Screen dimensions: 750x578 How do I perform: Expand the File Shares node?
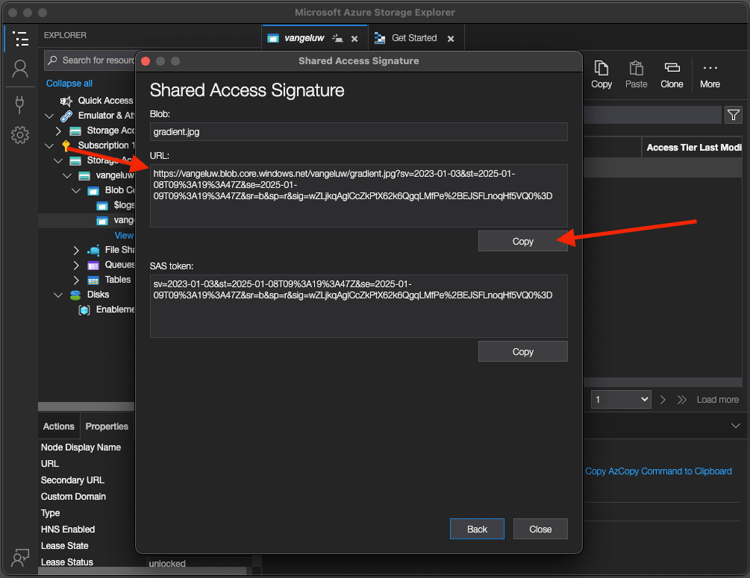[x=76, y=250]
